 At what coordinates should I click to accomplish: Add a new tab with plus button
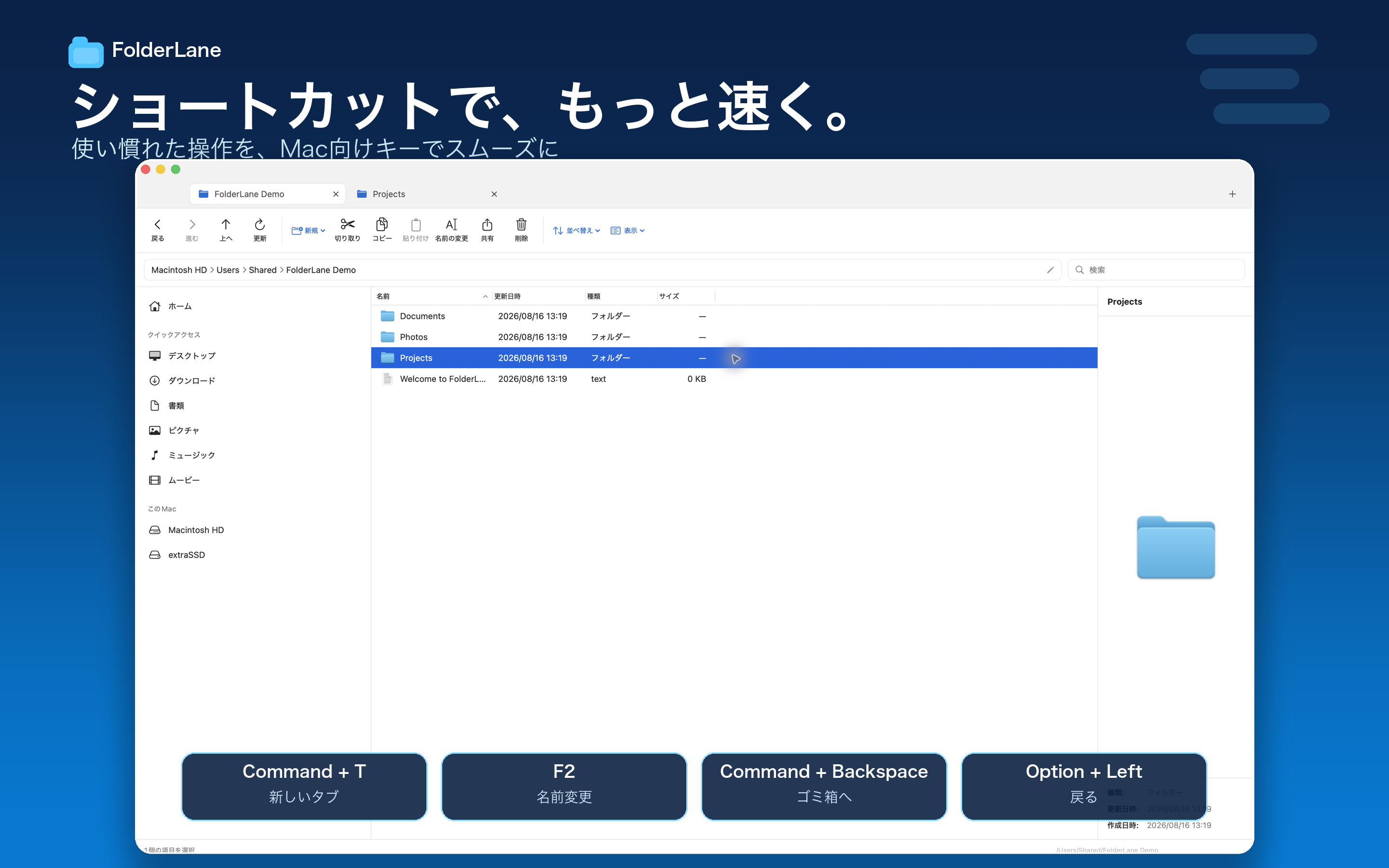point(1232,194)
